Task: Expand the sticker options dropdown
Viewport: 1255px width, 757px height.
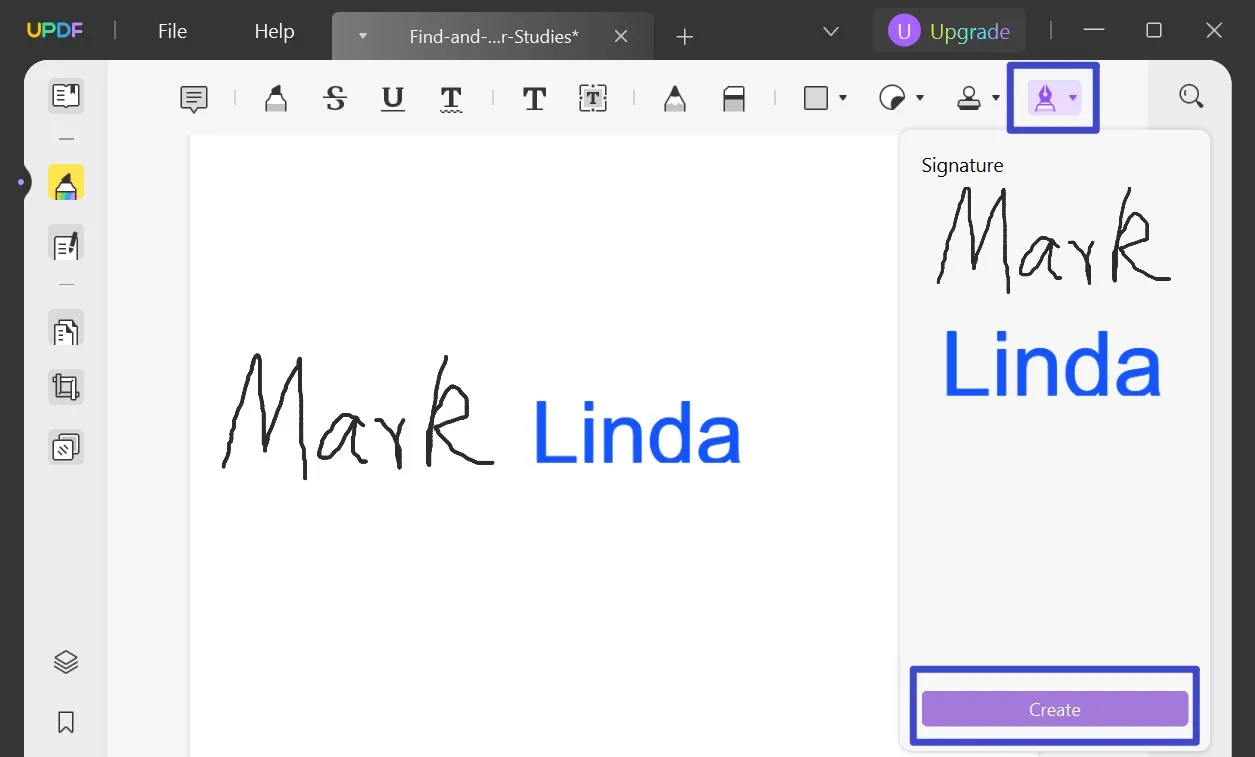Action: 919,98
